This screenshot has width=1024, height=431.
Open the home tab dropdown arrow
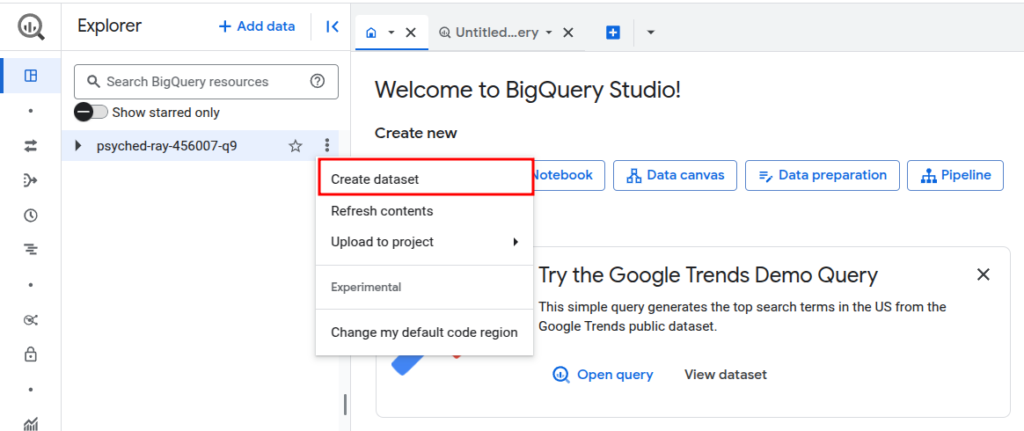391,33
